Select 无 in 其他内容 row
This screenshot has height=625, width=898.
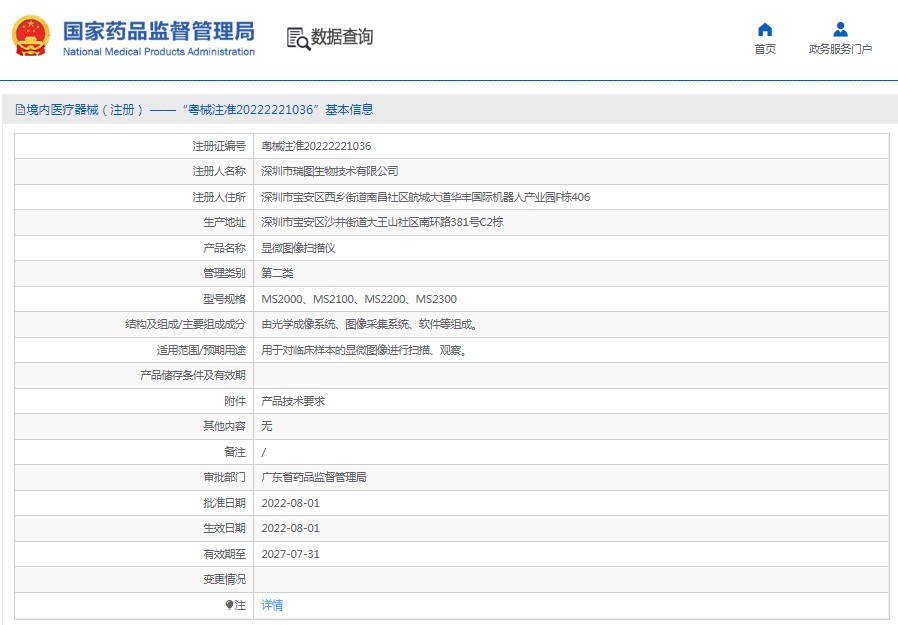click(267, 426)
